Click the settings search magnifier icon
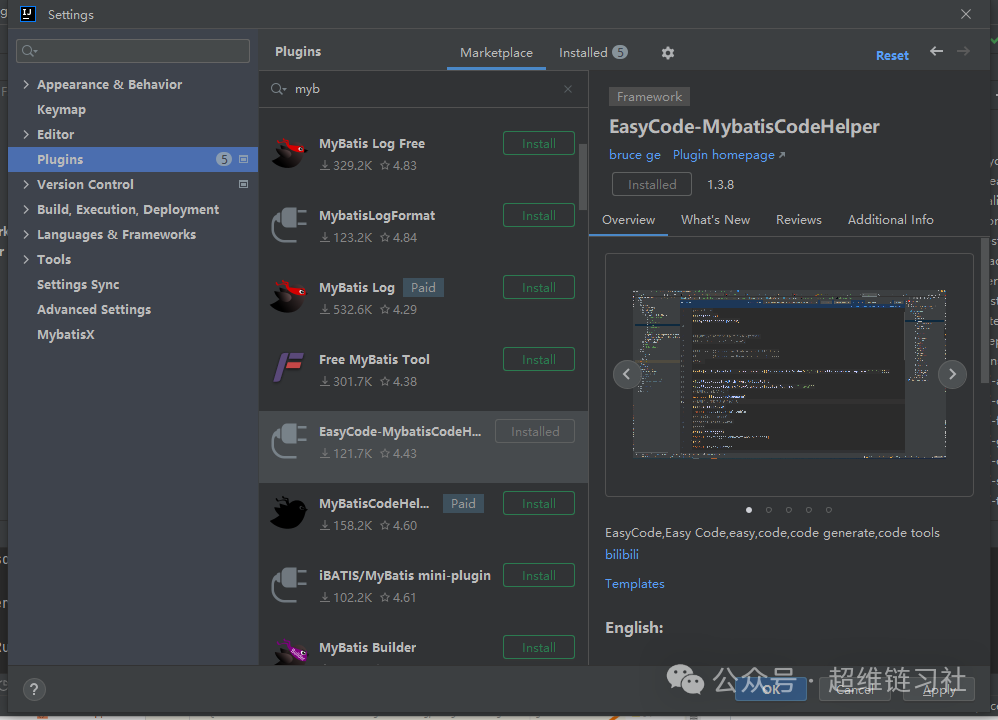Screen dimensions: 998x720 [29, 51]
